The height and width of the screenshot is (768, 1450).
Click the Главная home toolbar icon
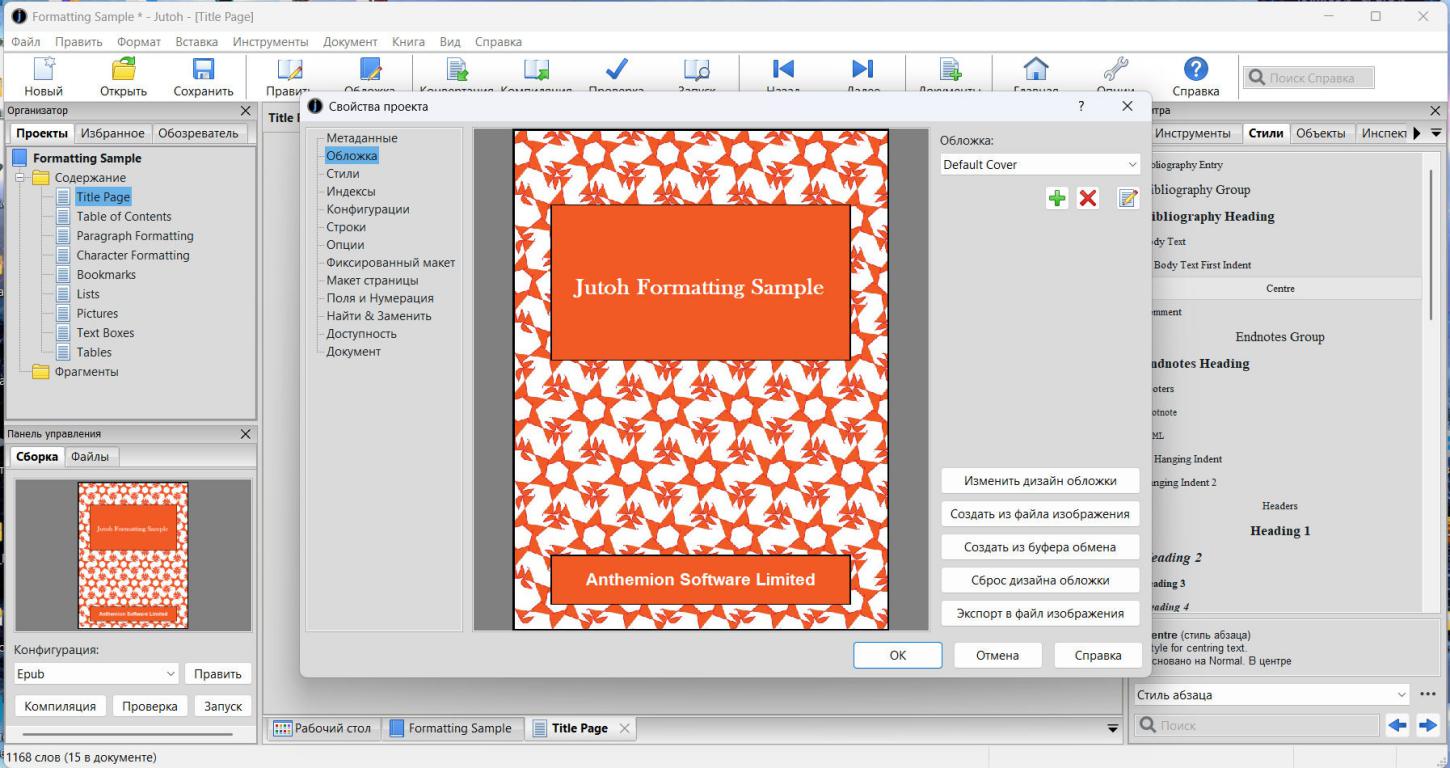point(1035,70)
